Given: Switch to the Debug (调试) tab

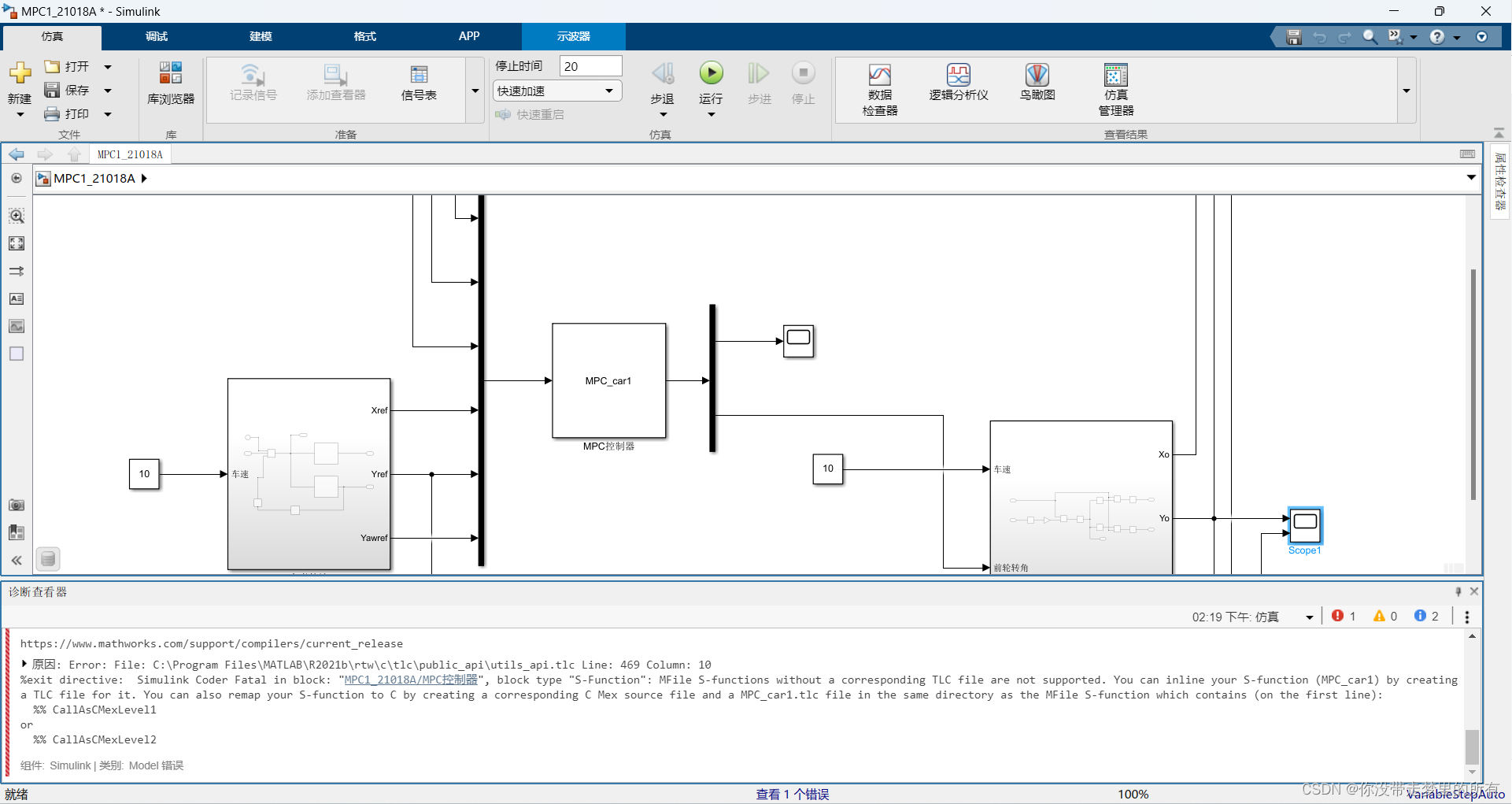Looking at the screenshot, I should point(157,37).
